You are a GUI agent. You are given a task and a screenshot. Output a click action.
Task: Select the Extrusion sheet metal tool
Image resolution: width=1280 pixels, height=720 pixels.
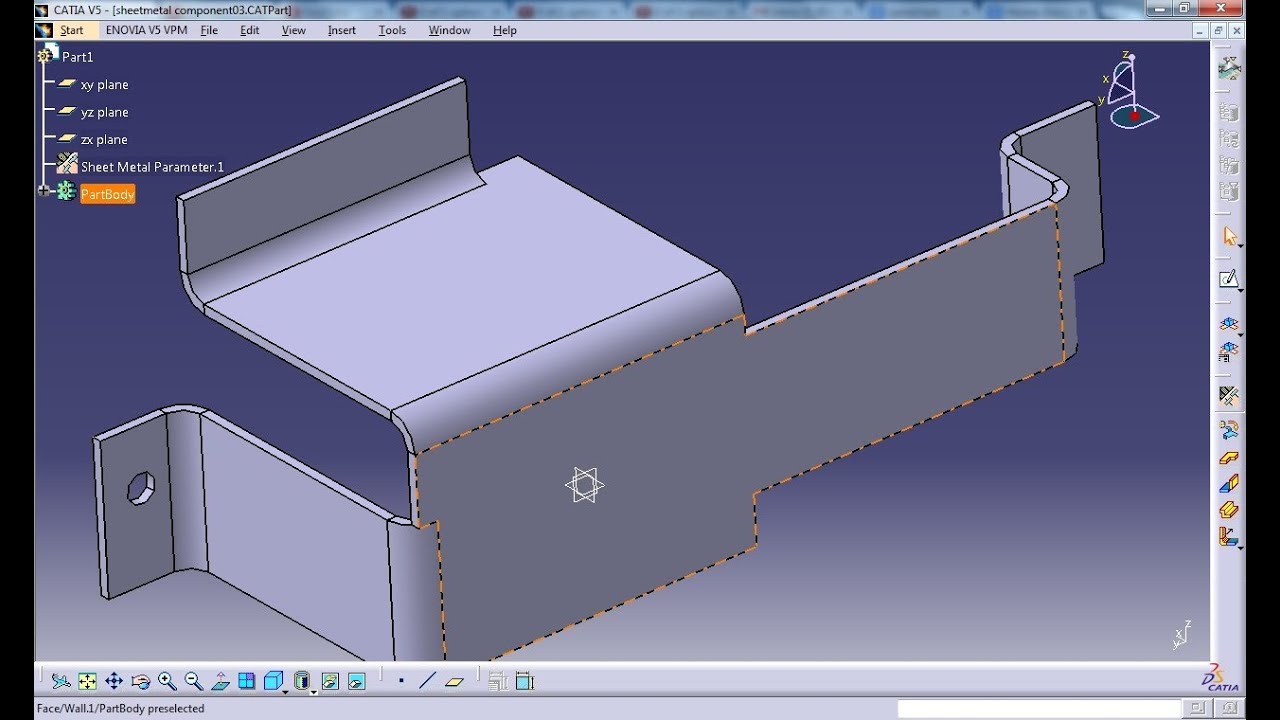click(1229, 510)
